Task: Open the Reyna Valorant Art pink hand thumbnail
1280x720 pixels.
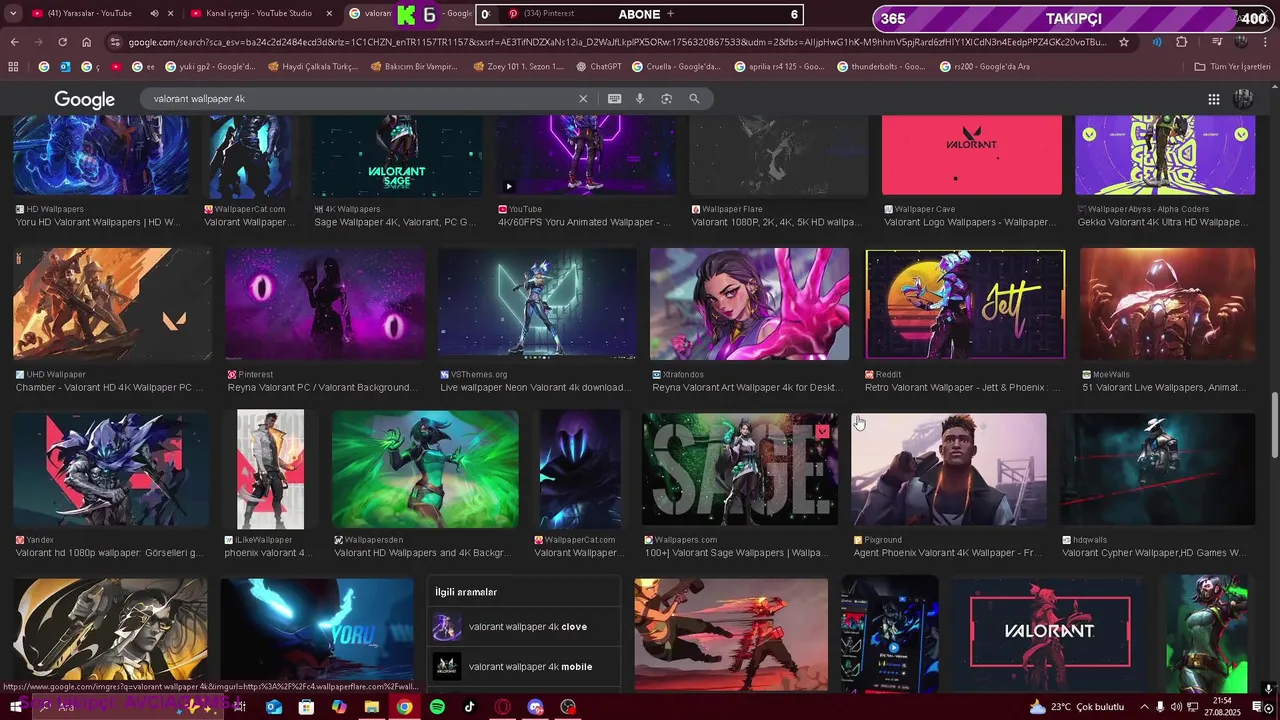Action: click(x=749, y=304)
